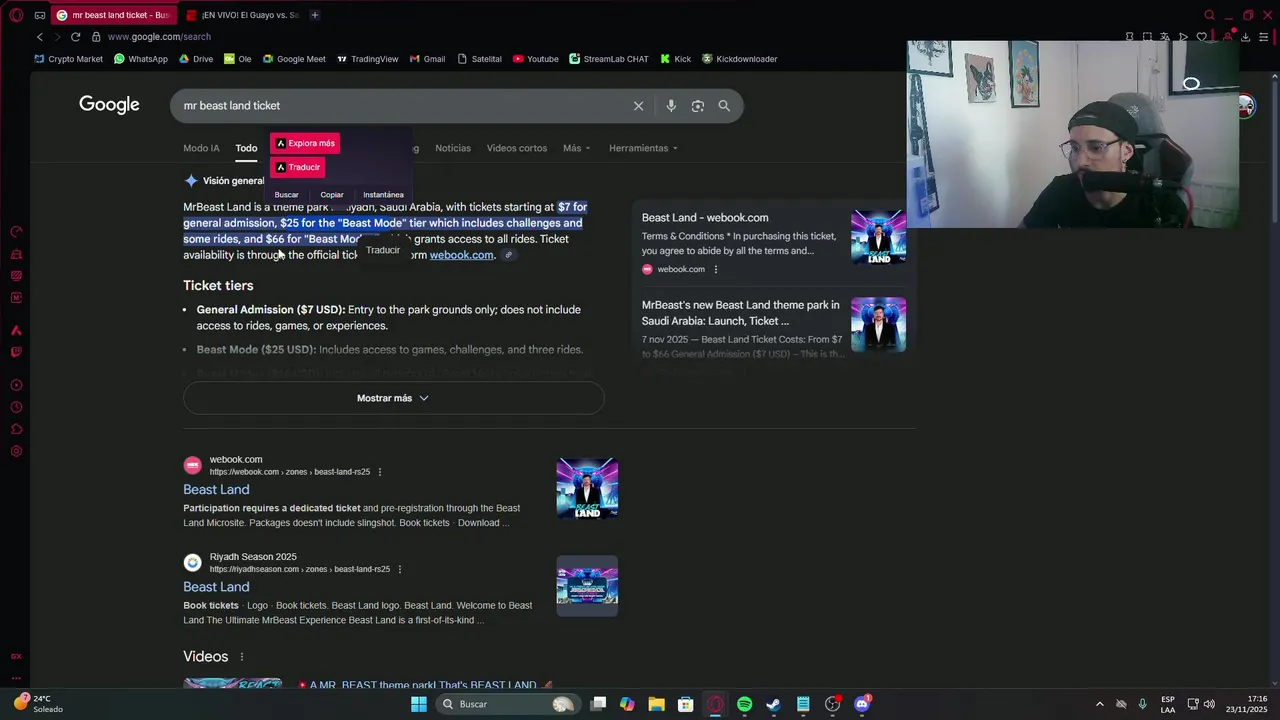Open Opera sidebar settings gear
This screenshot has width=1280, height=720.
click(x=16, y=451)
